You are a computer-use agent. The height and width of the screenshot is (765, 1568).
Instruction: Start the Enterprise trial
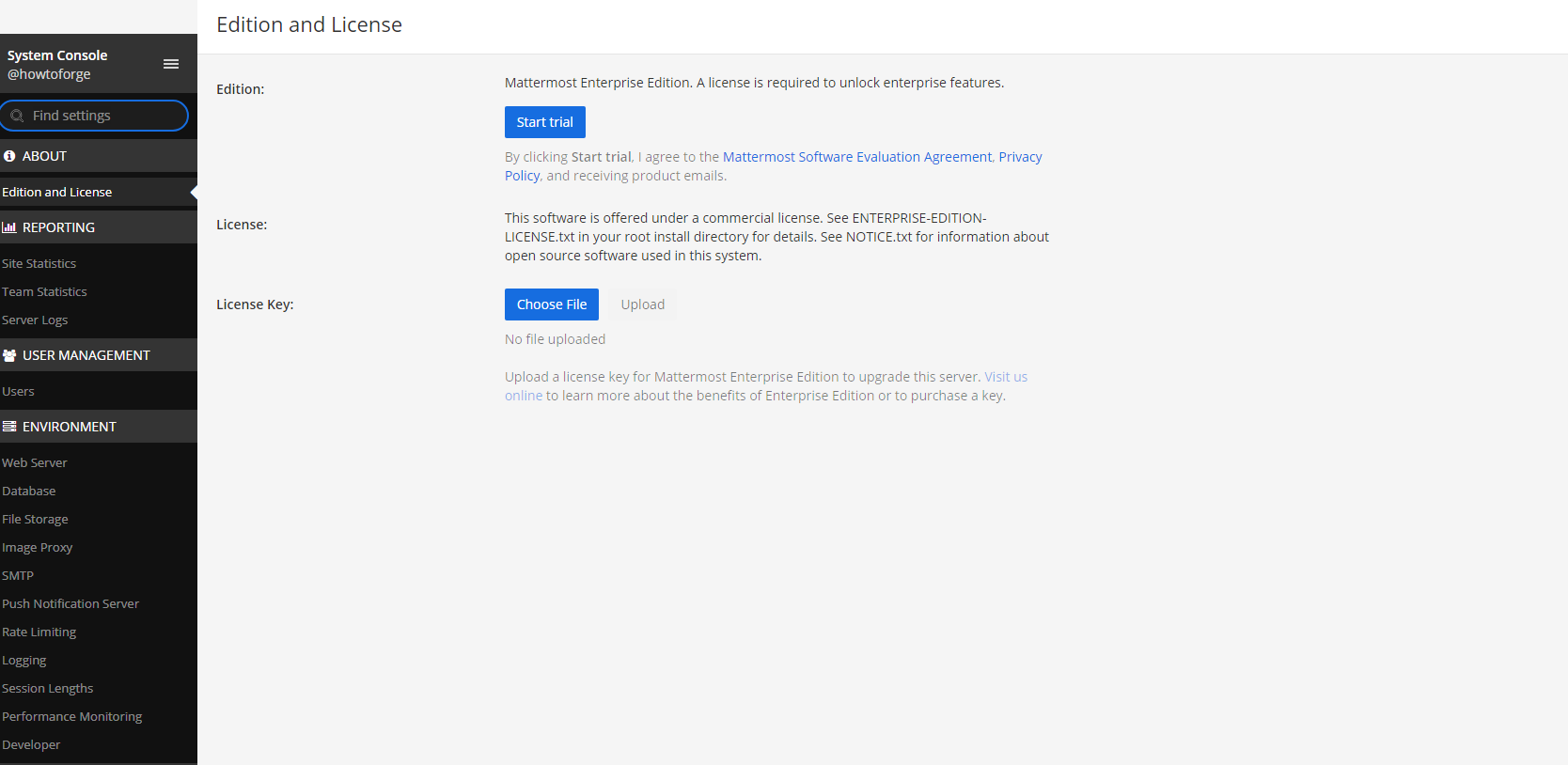click(544, 122)
